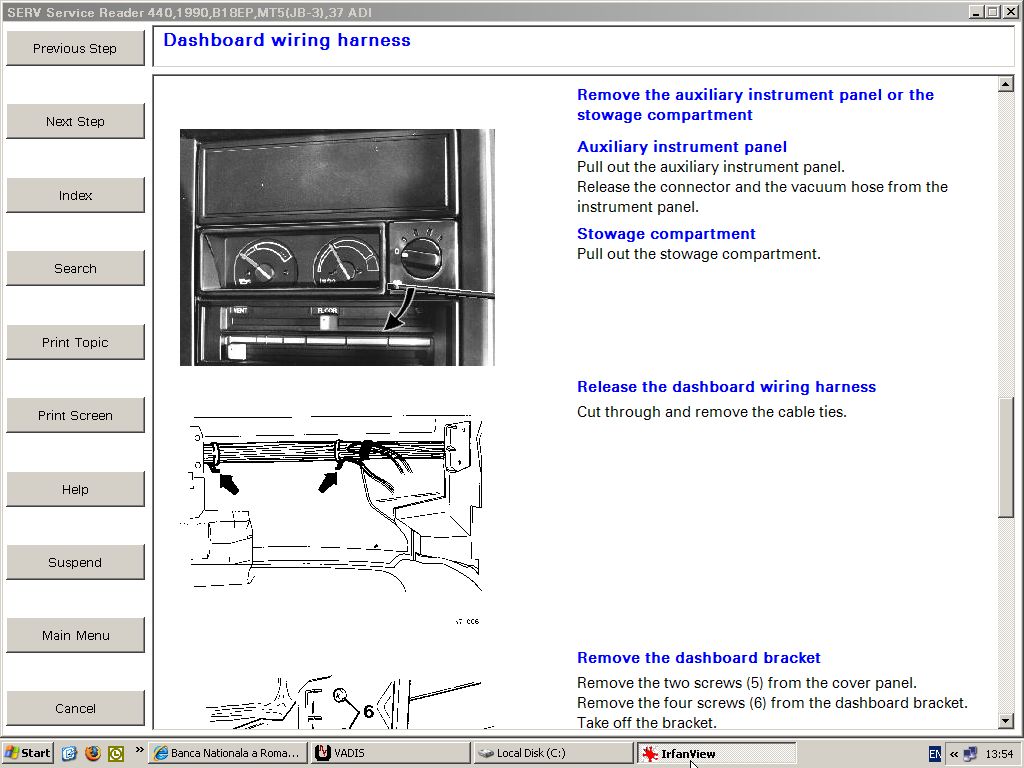This screenshot has width=1024, height=768.
Task: Launch Firefox from Quick Launch
Action: pyautogui.click(x=93, y=754)
